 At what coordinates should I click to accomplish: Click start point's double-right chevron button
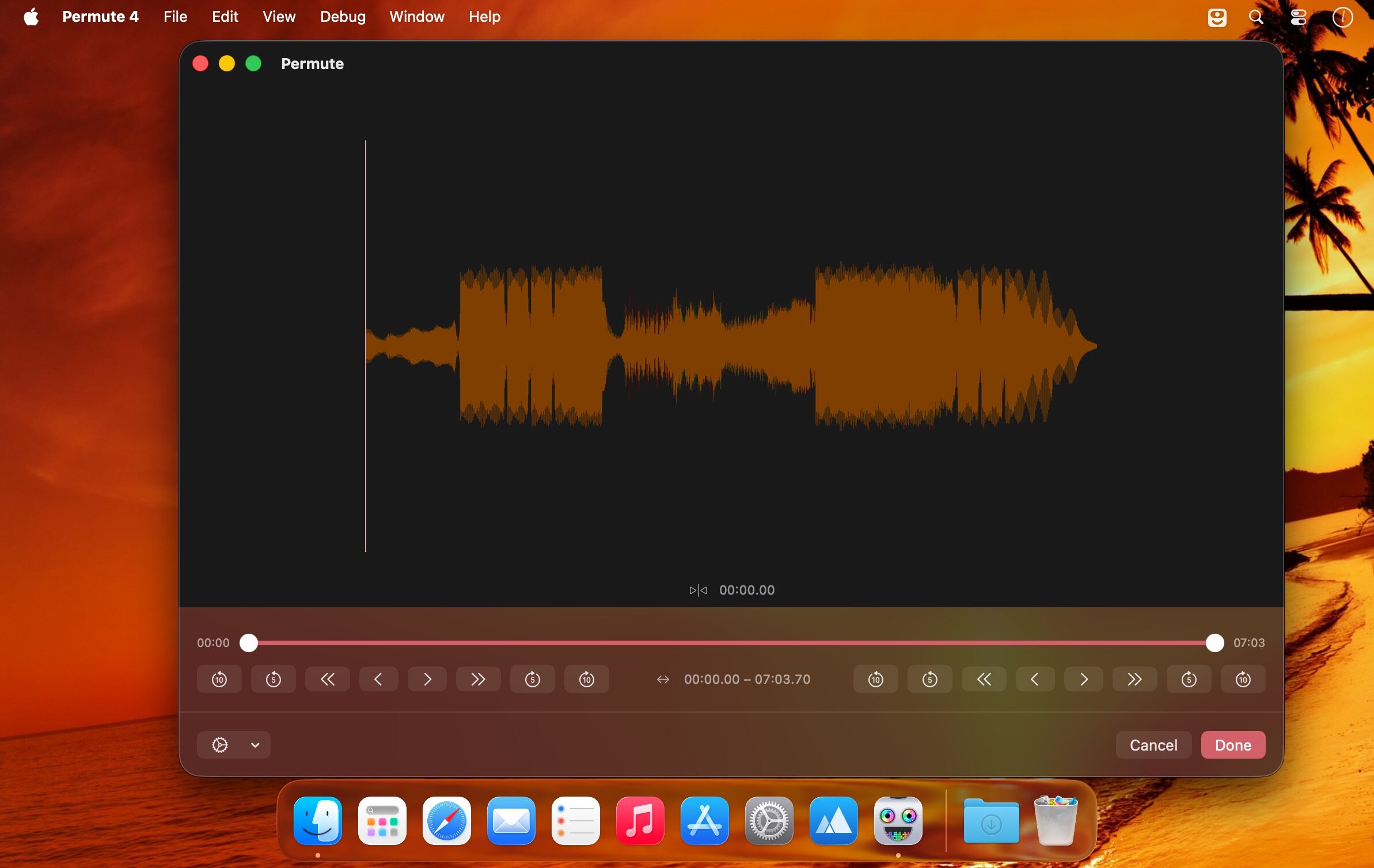pyautogui.click(x=479, y=679)
